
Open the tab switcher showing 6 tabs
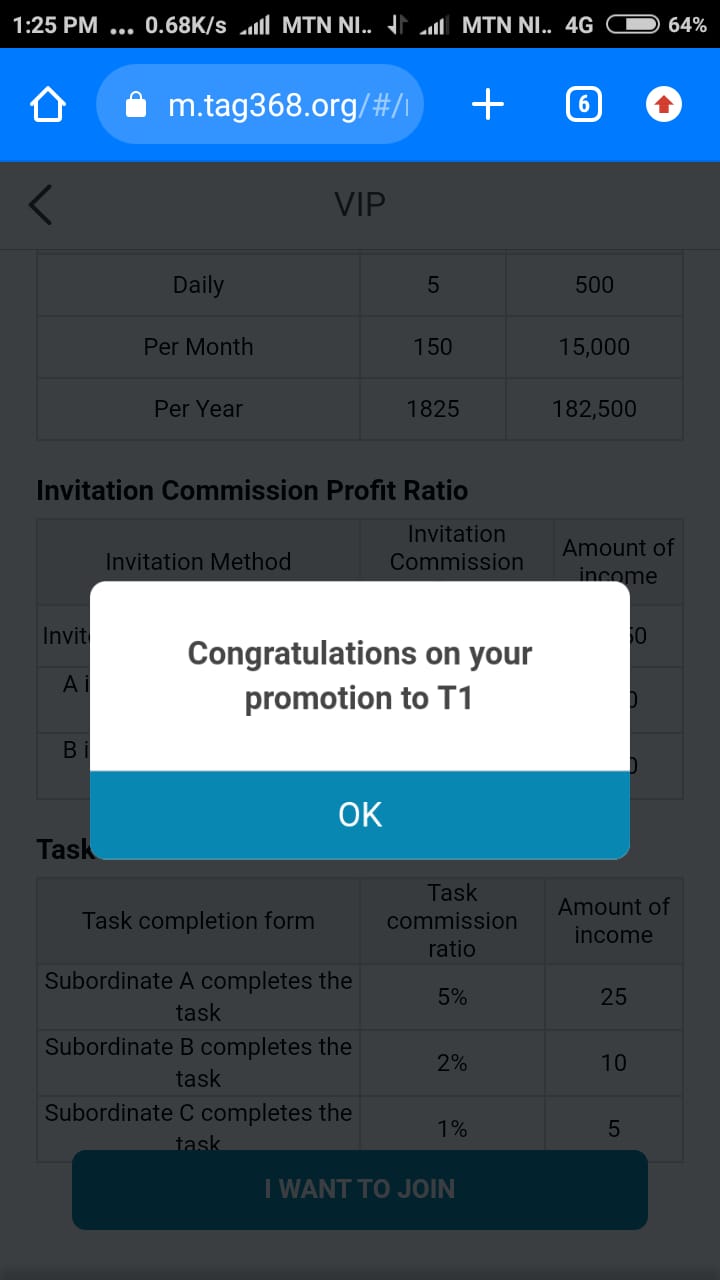click(x=584, y=104)
